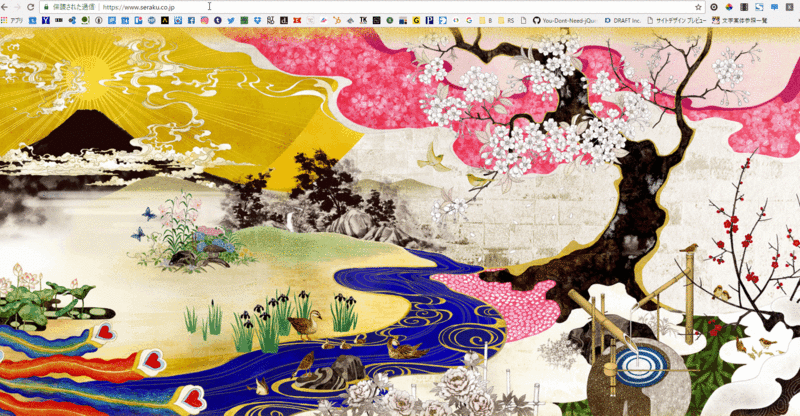This screenshot has width=800, height=416.
Task: Go forward with the forward arrow
Action: pyautogui.click(x=17, y=7)
